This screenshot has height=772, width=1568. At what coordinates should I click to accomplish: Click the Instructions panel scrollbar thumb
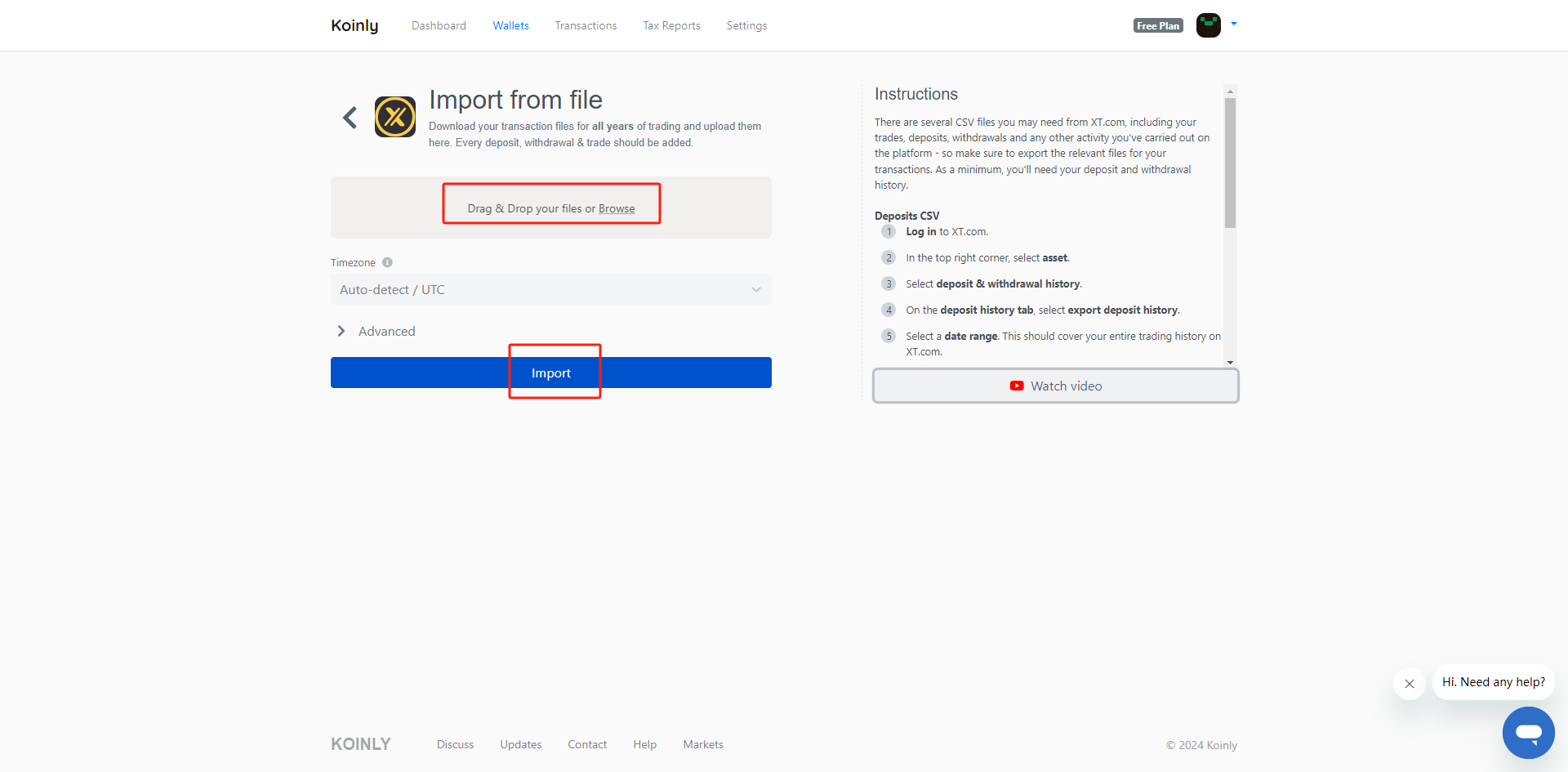(x=1230, y=163)
